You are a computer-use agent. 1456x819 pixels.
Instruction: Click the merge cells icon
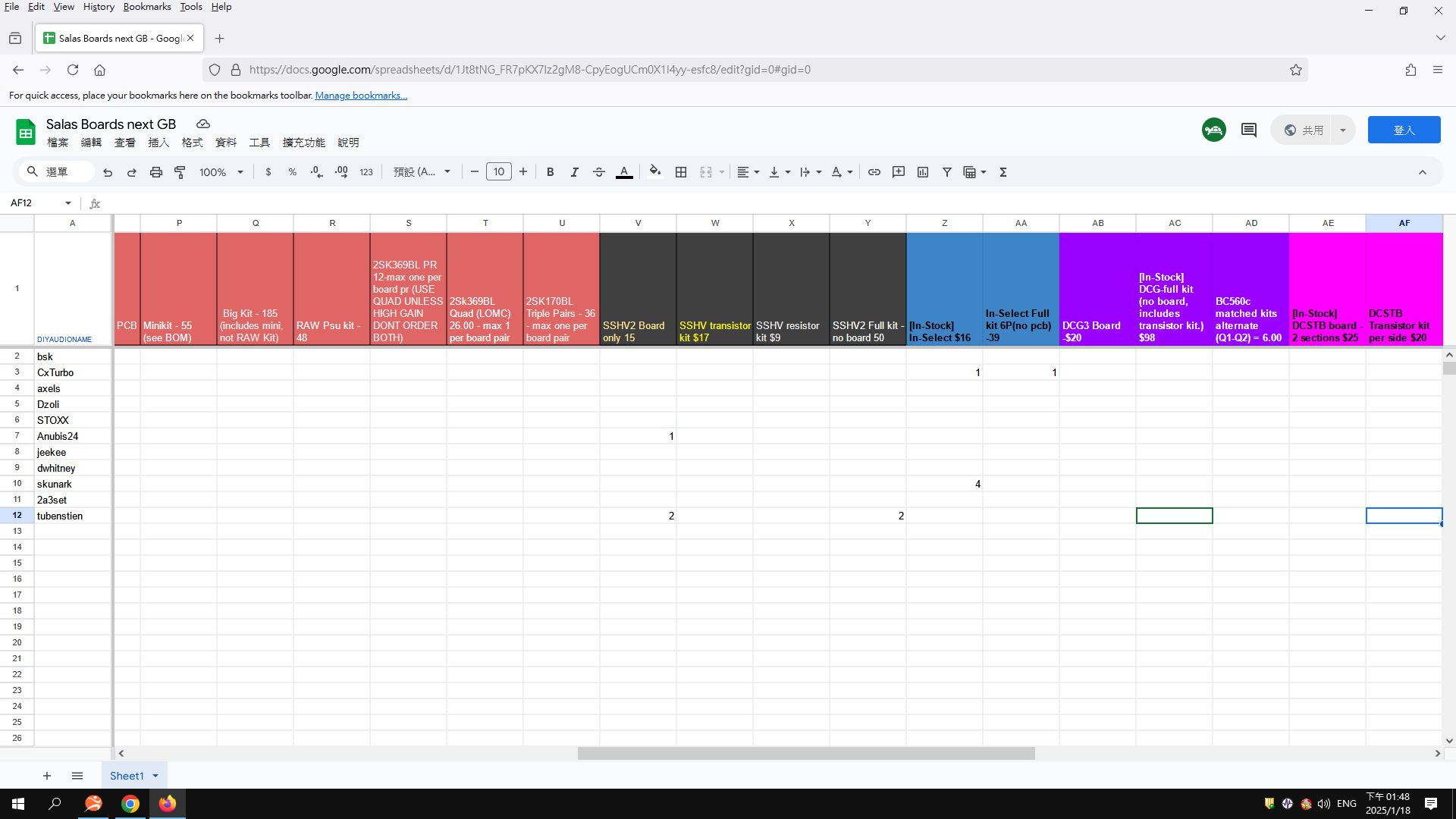(x=706, y=172)
